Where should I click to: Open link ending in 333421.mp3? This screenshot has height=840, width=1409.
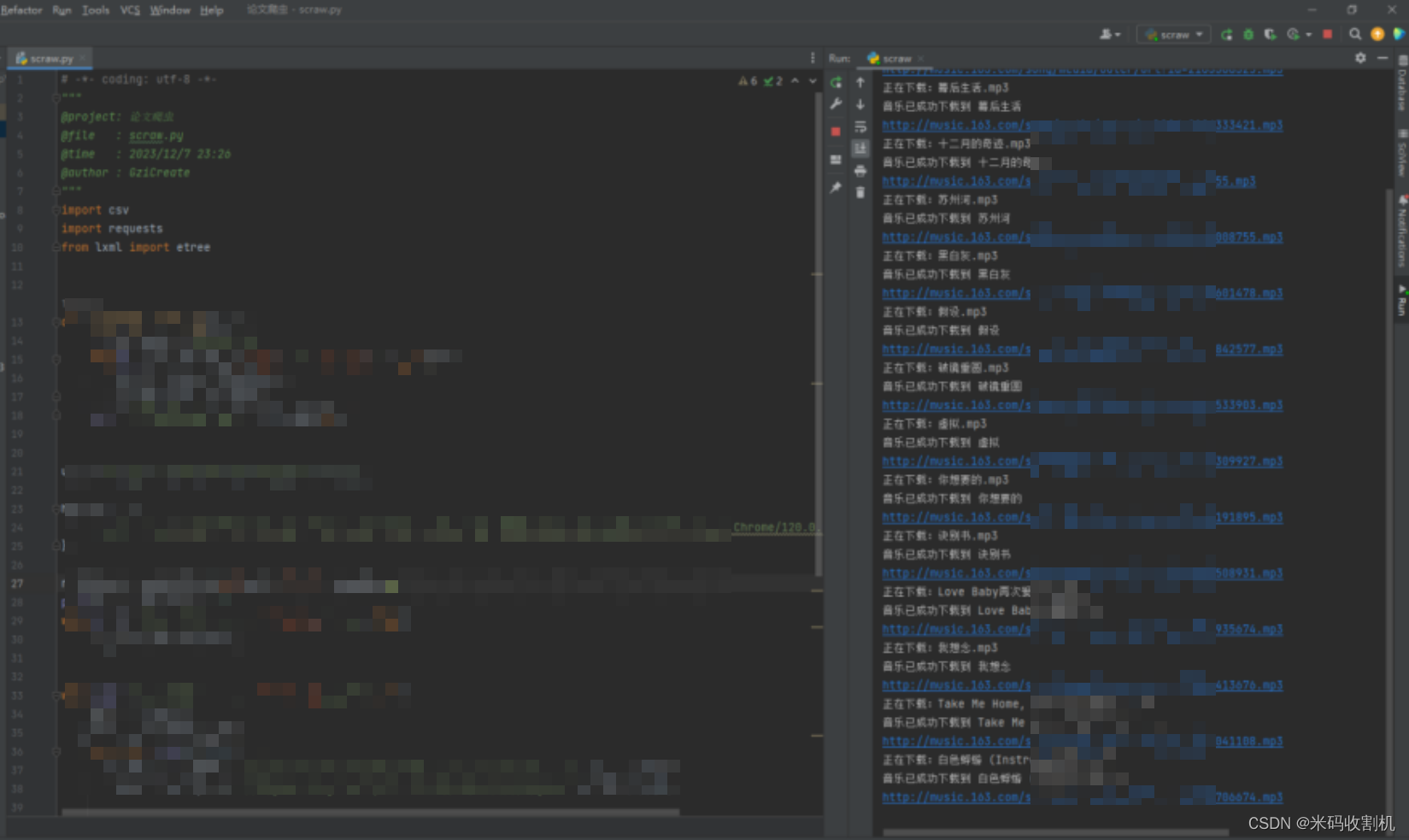pos(1082,125)
